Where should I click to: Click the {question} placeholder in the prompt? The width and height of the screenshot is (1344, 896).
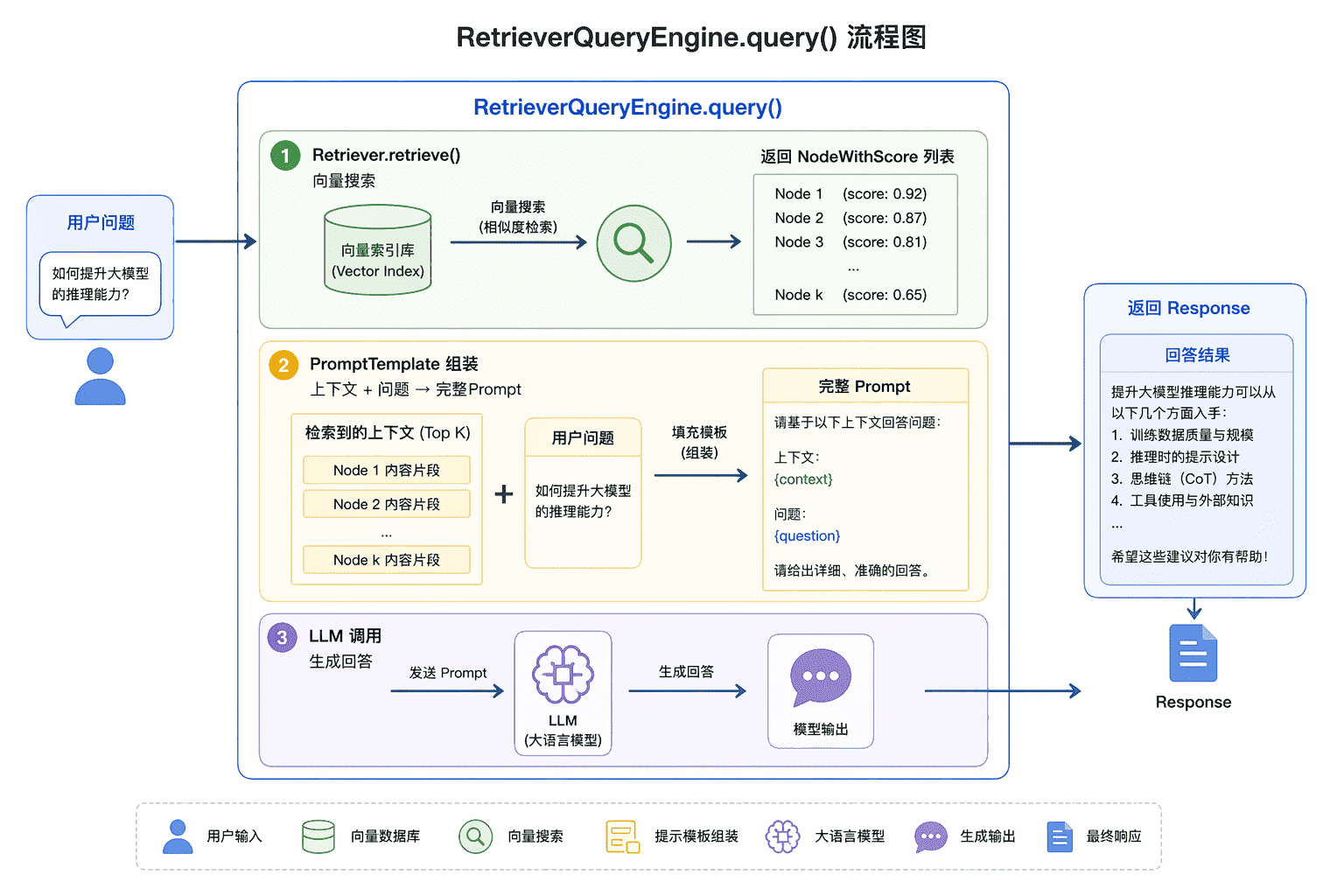(x=807, y=535)
